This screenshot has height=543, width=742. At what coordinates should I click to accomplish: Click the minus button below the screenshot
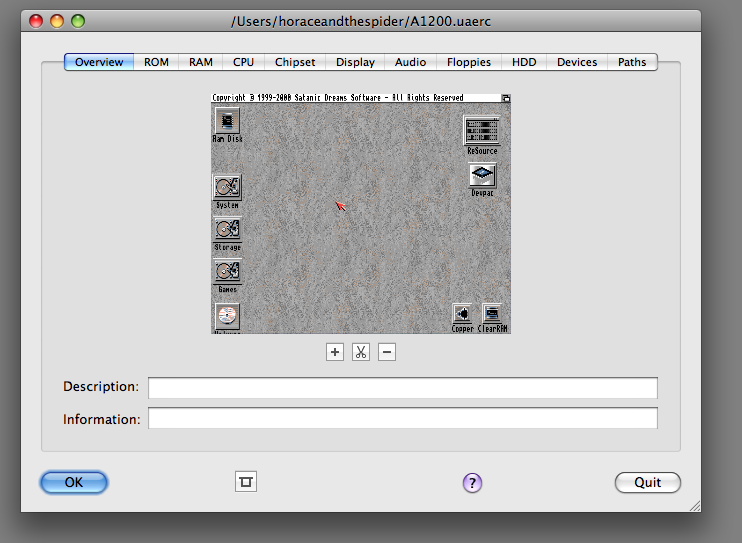[387, 352]
